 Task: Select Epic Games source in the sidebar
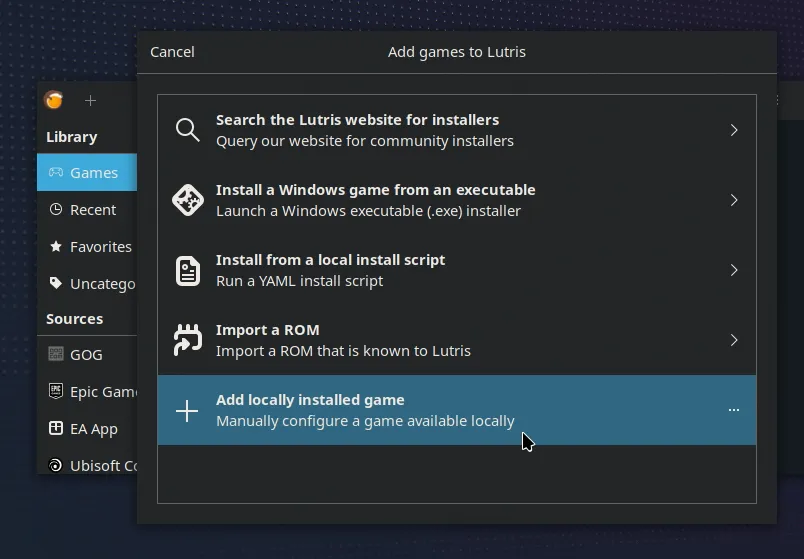pos(87,391)
